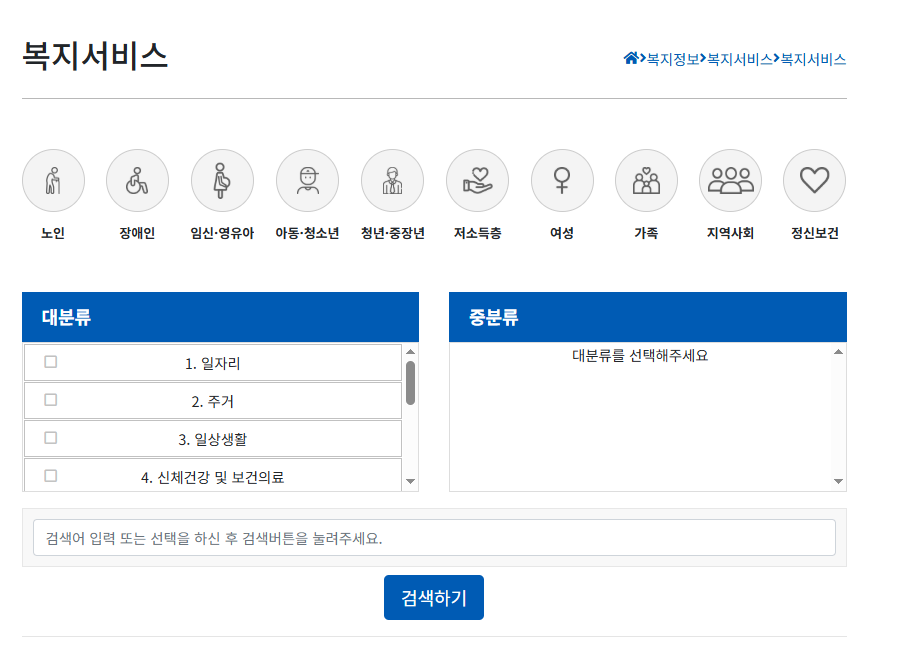Choose the 아동·청소년 child icon
Image resolution: width=898 pixels, height=651 pixels.
tap(308, 181)
